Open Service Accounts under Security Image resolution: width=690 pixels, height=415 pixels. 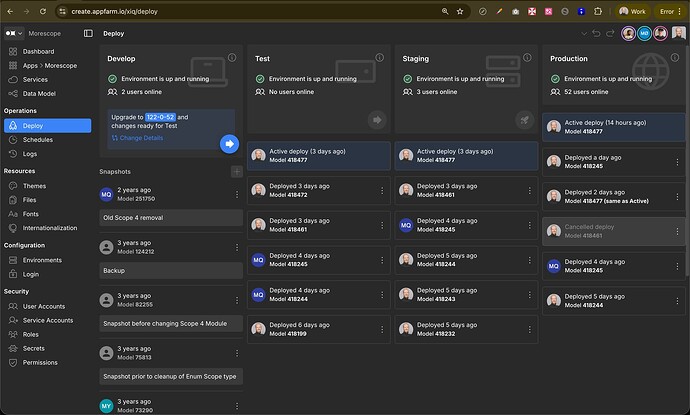(47, 320)
